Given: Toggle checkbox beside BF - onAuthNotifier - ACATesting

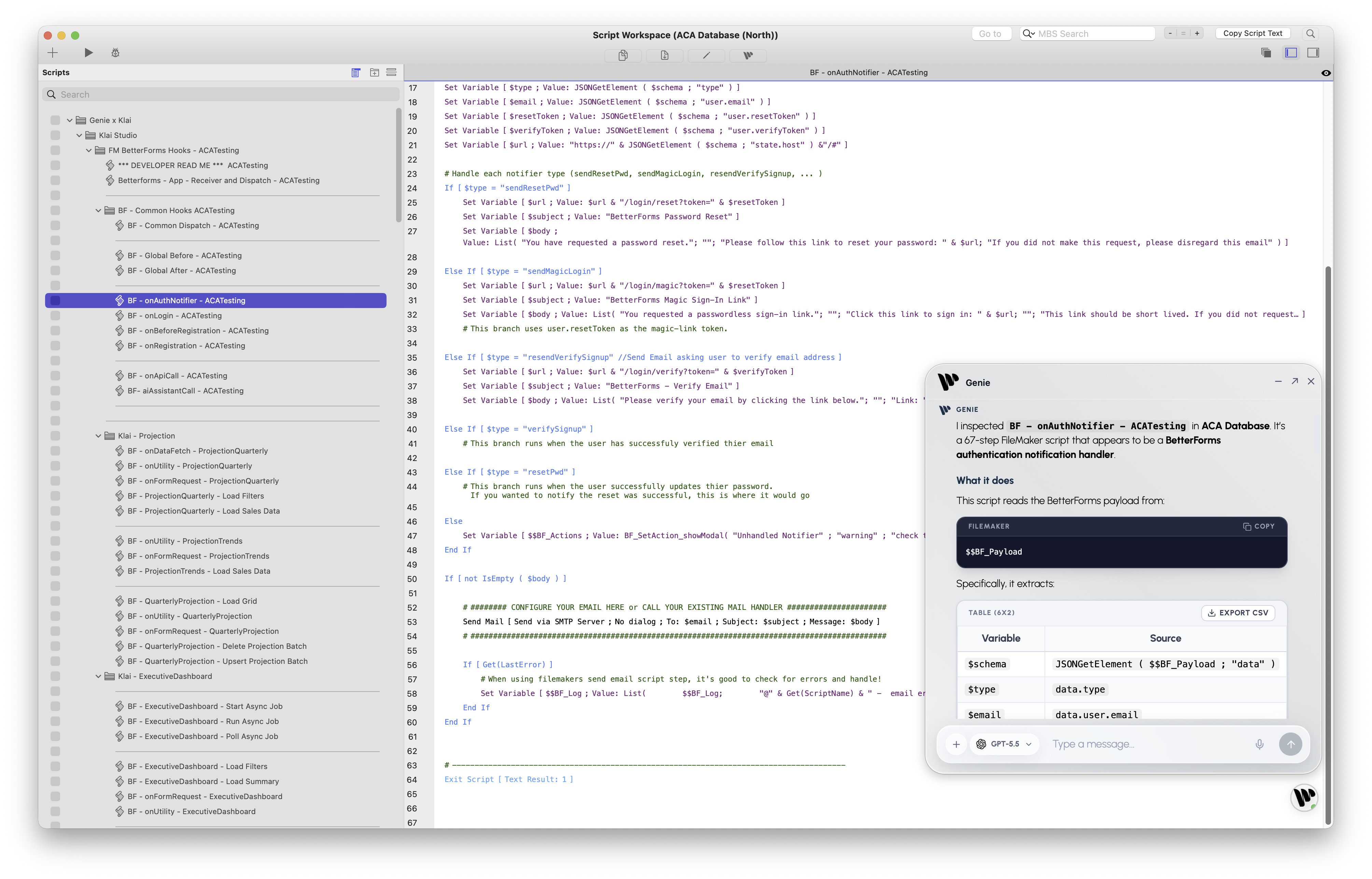Looking at the screenshot, I should point(55,301).
